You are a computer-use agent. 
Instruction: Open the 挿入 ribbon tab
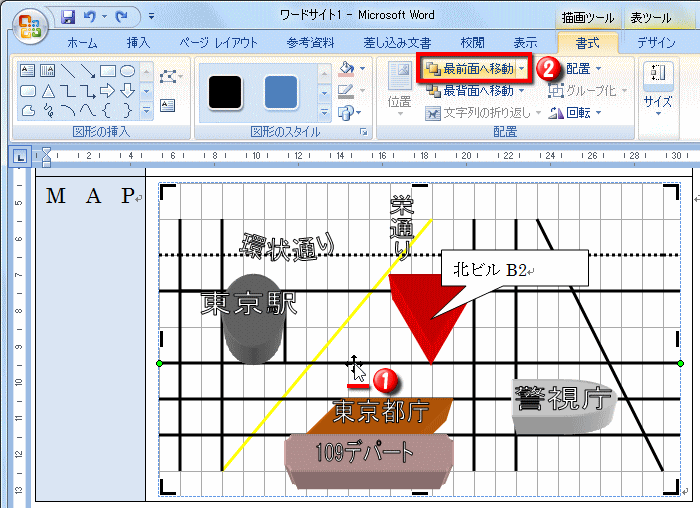[138, 43]
